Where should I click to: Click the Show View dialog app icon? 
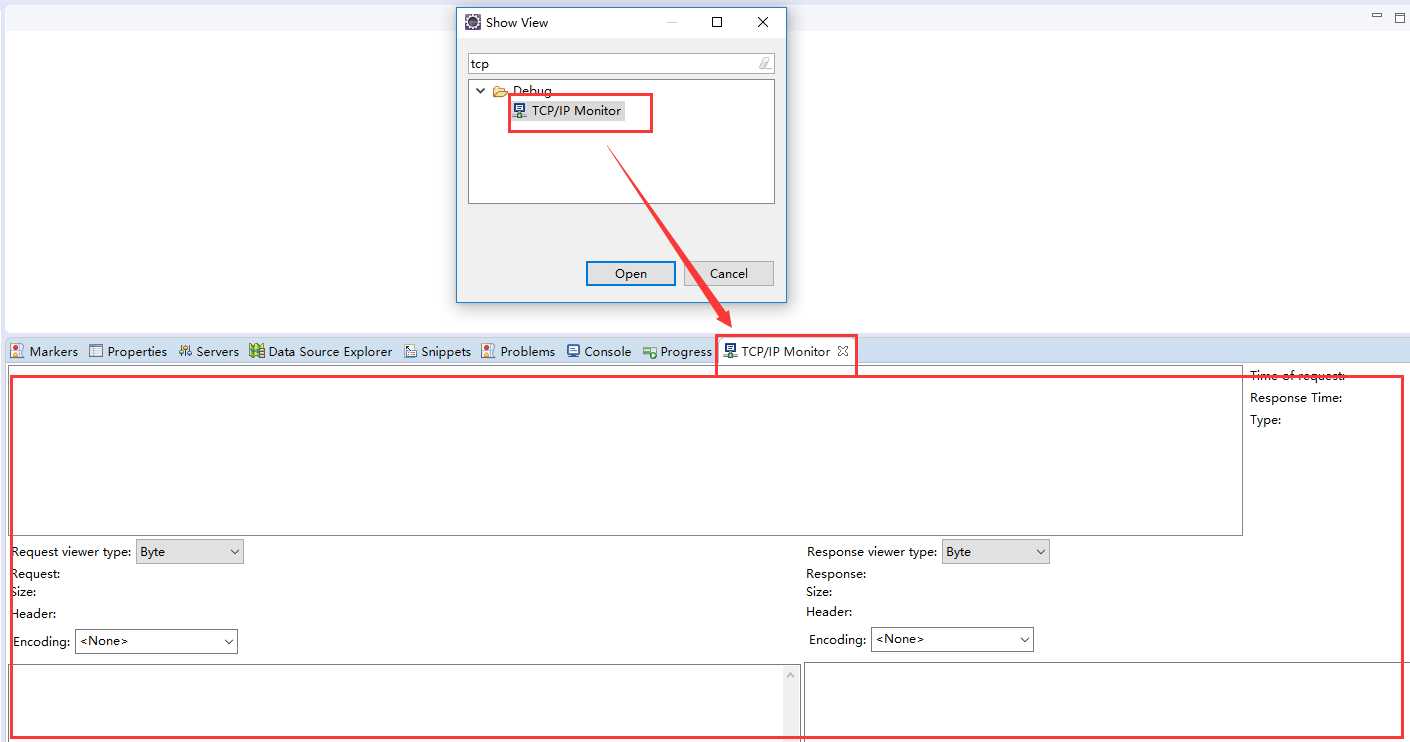pyautogui.click(x=473, y=22)
